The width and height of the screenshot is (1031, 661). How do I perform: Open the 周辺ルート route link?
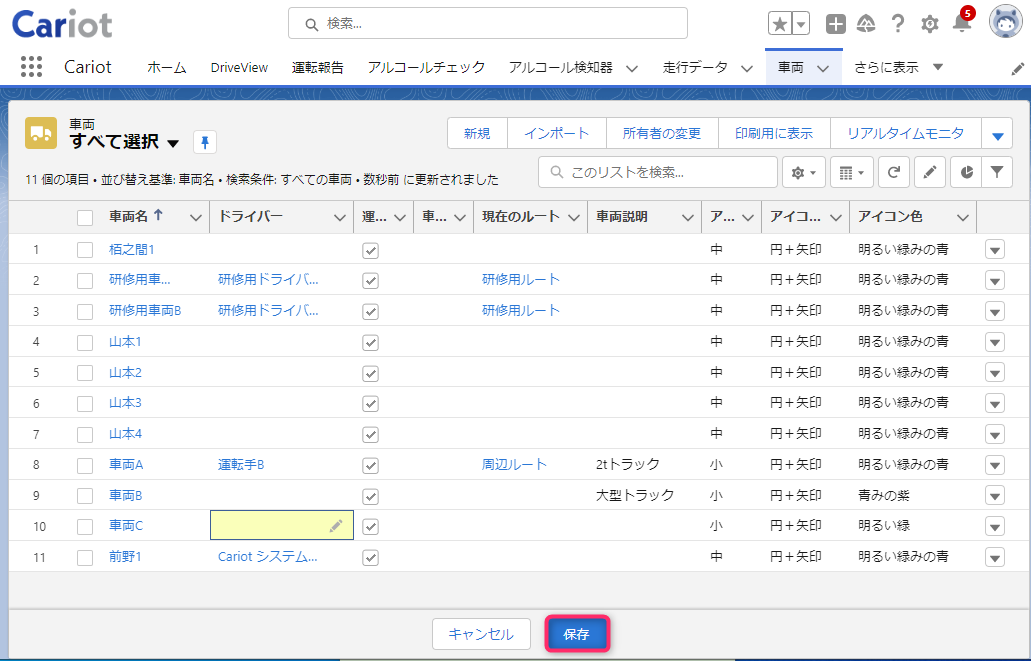coord(514,464)
